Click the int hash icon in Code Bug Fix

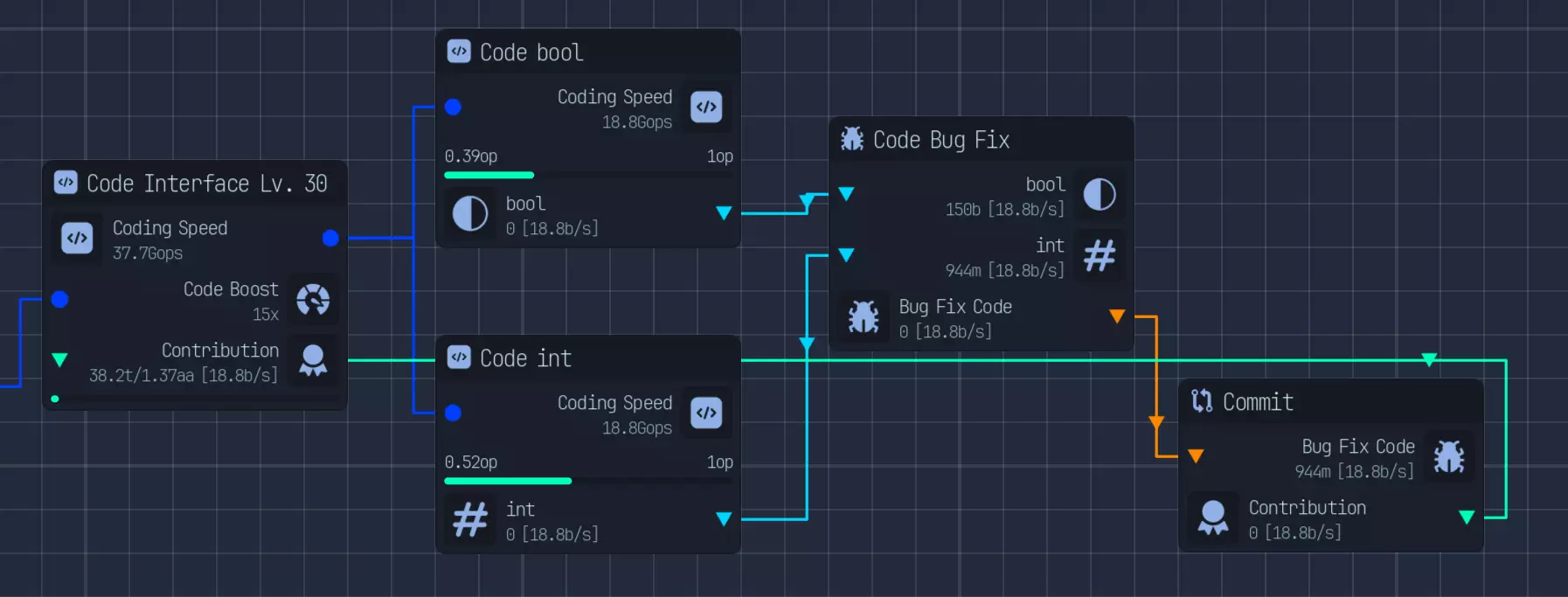click(1100, 255)
